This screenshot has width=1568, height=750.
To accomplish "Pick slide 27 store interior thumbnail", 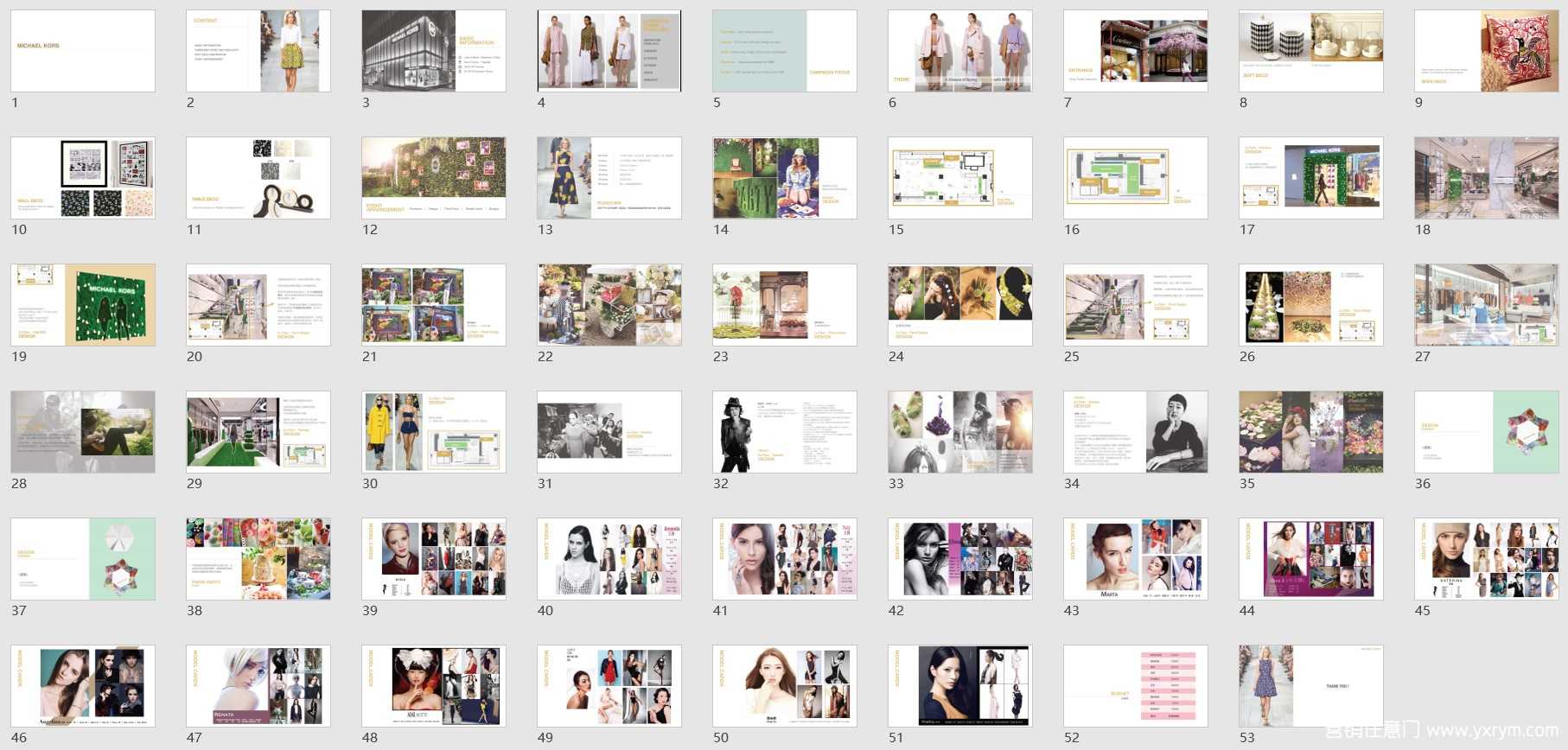I will click(1487, 305).
